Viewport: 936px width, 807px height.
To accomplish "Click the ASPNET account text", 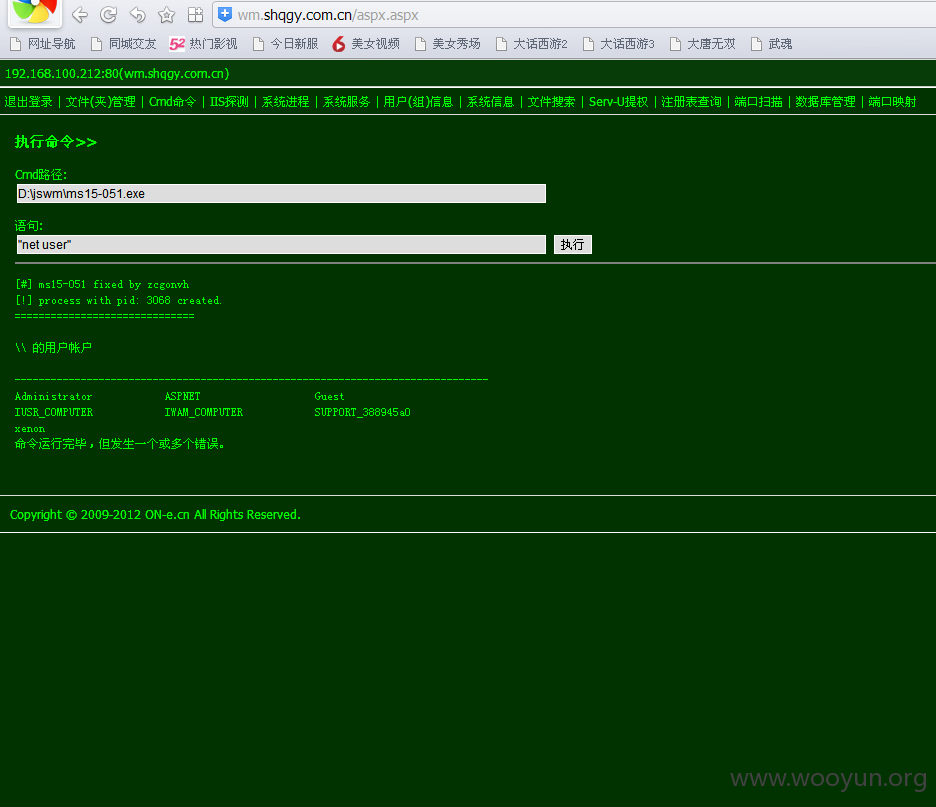I will click(x=183, y=396).
